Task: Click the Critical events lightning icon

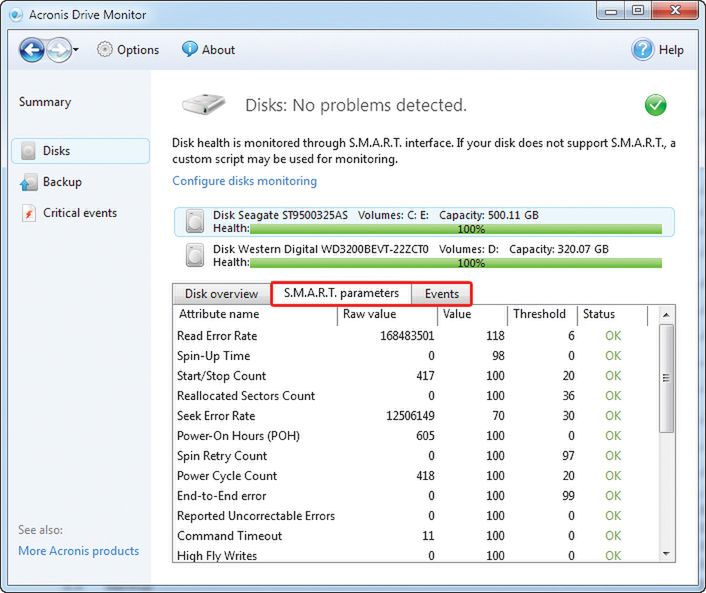Action: [x=28, y=213]
